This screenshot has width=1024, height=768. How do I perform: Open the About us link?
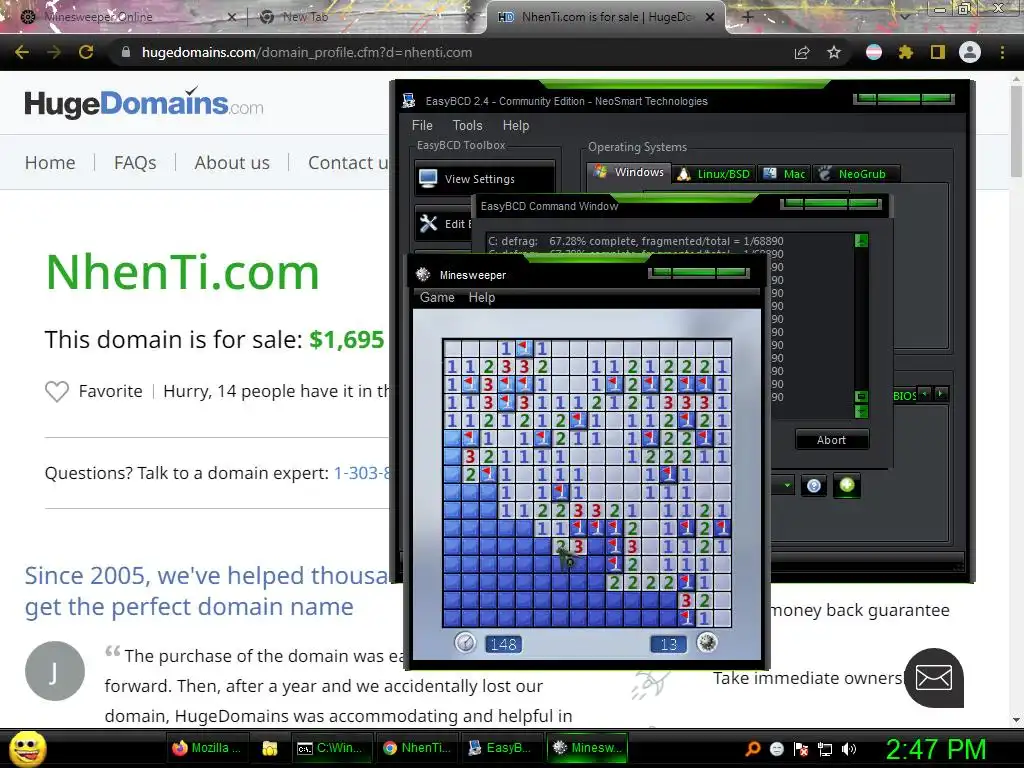tap(232, 163)
